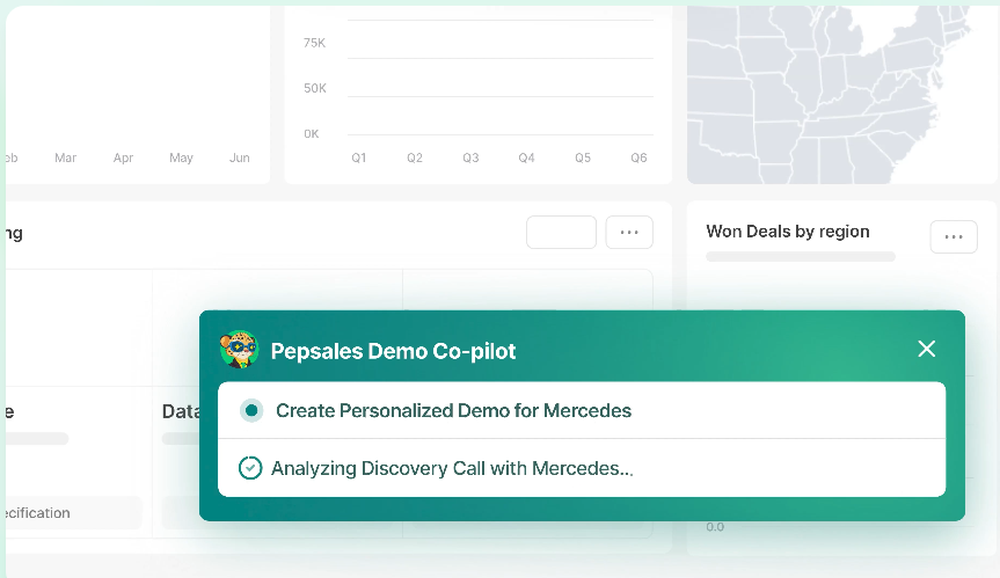
Task: Click the Analyzing Discovery Call with Mercedes row
Action: tap(582, 468)
